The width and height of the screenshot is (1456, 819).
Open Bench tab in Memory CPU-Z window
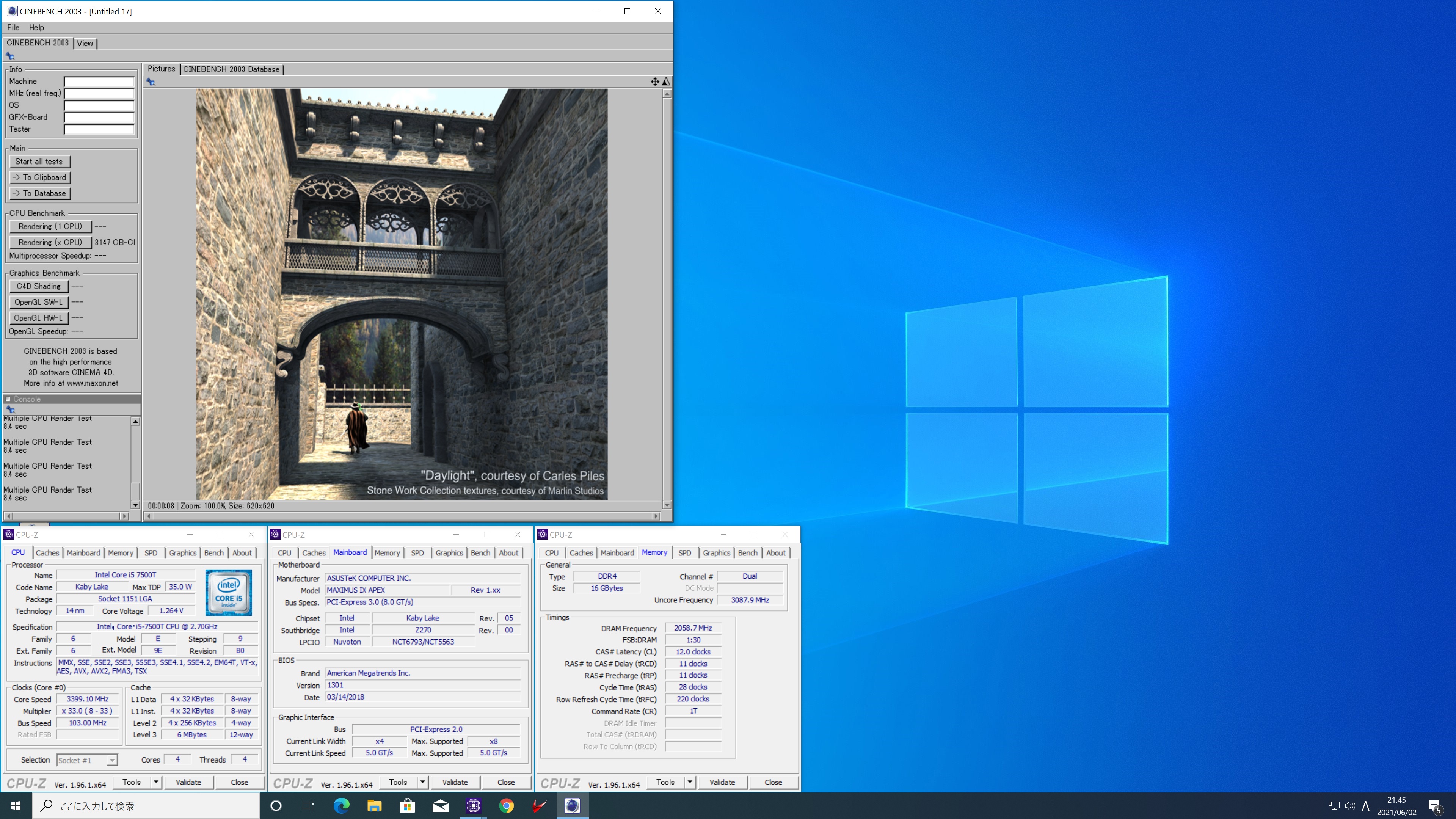pyautogui.click(x=747, y=553)
